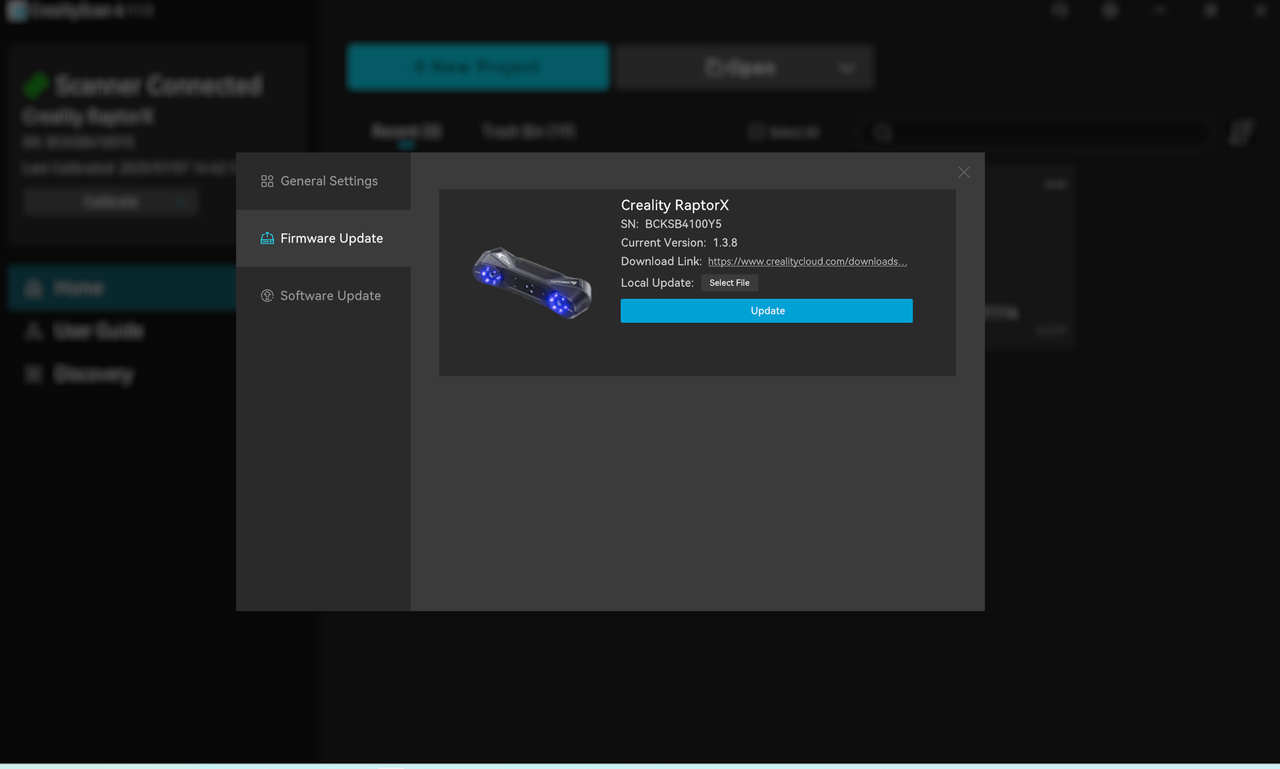The height and width of the screenshot is (769, 1280).
Task: Open the crealitycloud.com download link
Action: (x=807, y=262)
